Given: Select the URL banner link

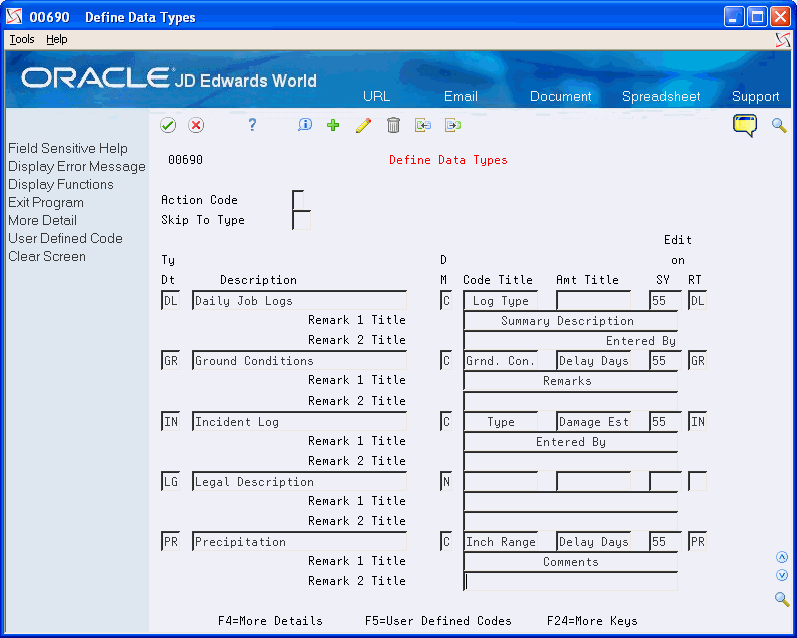Looking at the screenshot, I should coord(376,96).
